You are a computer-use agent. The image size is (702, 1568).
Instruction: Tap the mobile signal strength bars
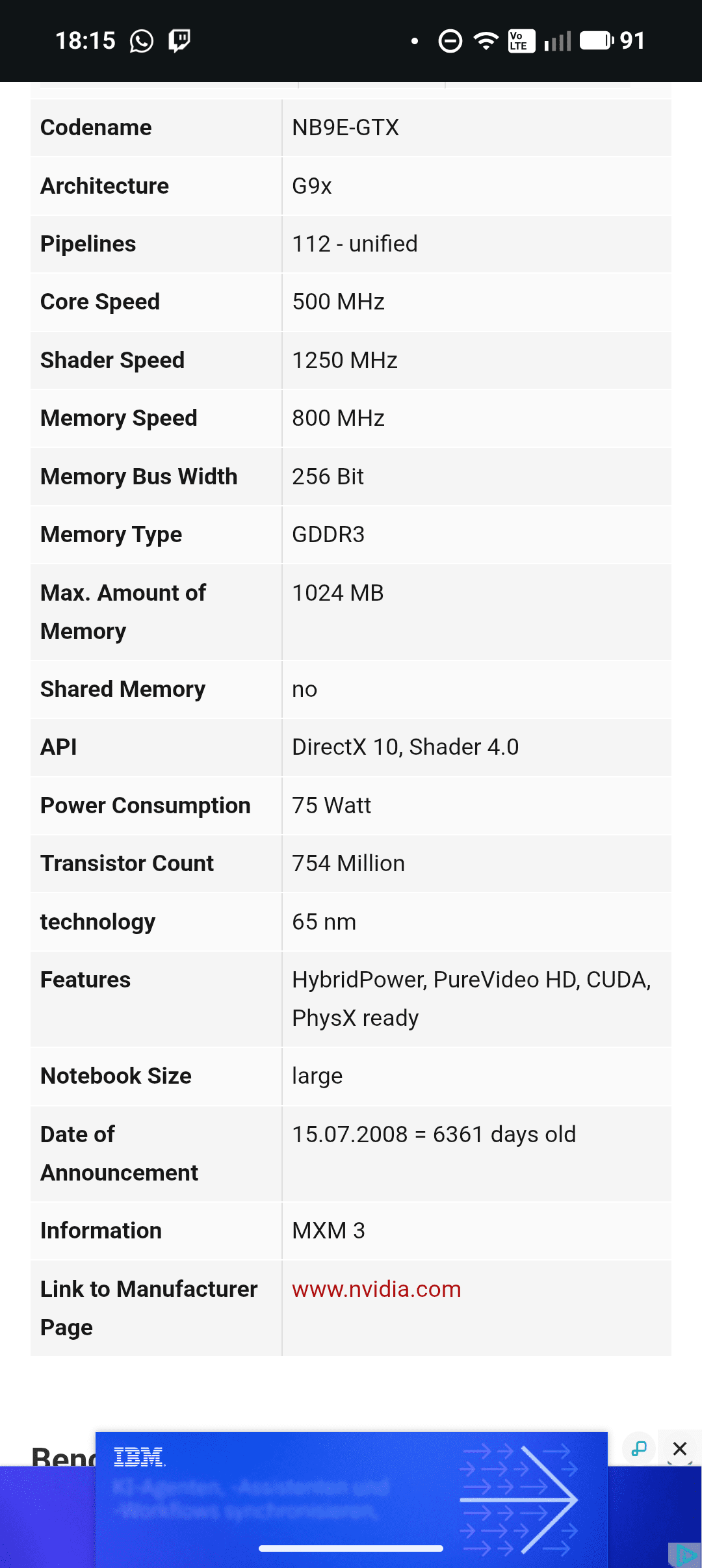(558, 41)
